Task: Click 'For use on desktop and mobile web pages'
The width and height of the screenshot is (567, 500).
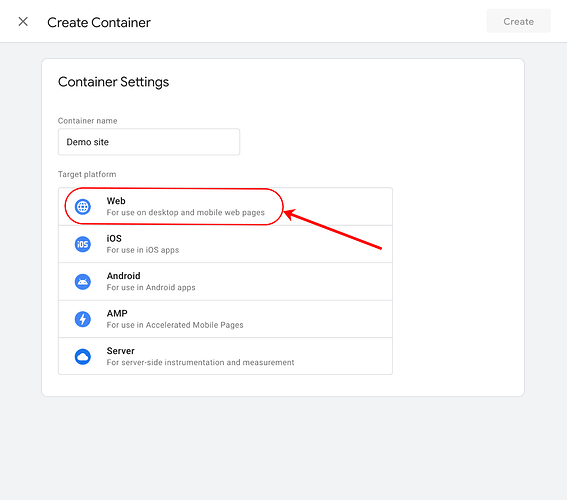Action: [x=186, y=213]
